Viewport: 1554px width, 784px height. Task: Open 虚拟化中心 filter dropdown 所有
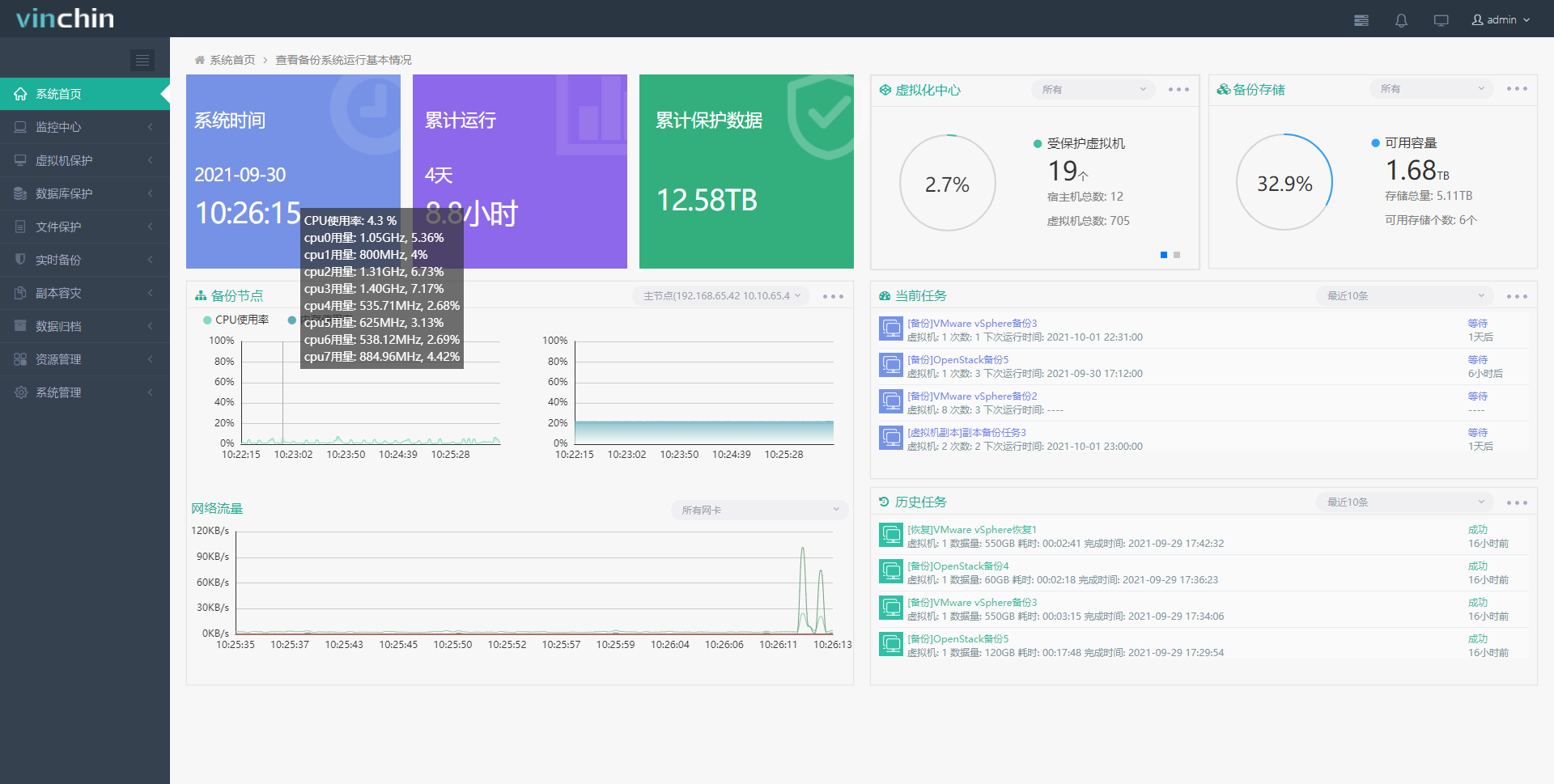tap(1093, 90)
